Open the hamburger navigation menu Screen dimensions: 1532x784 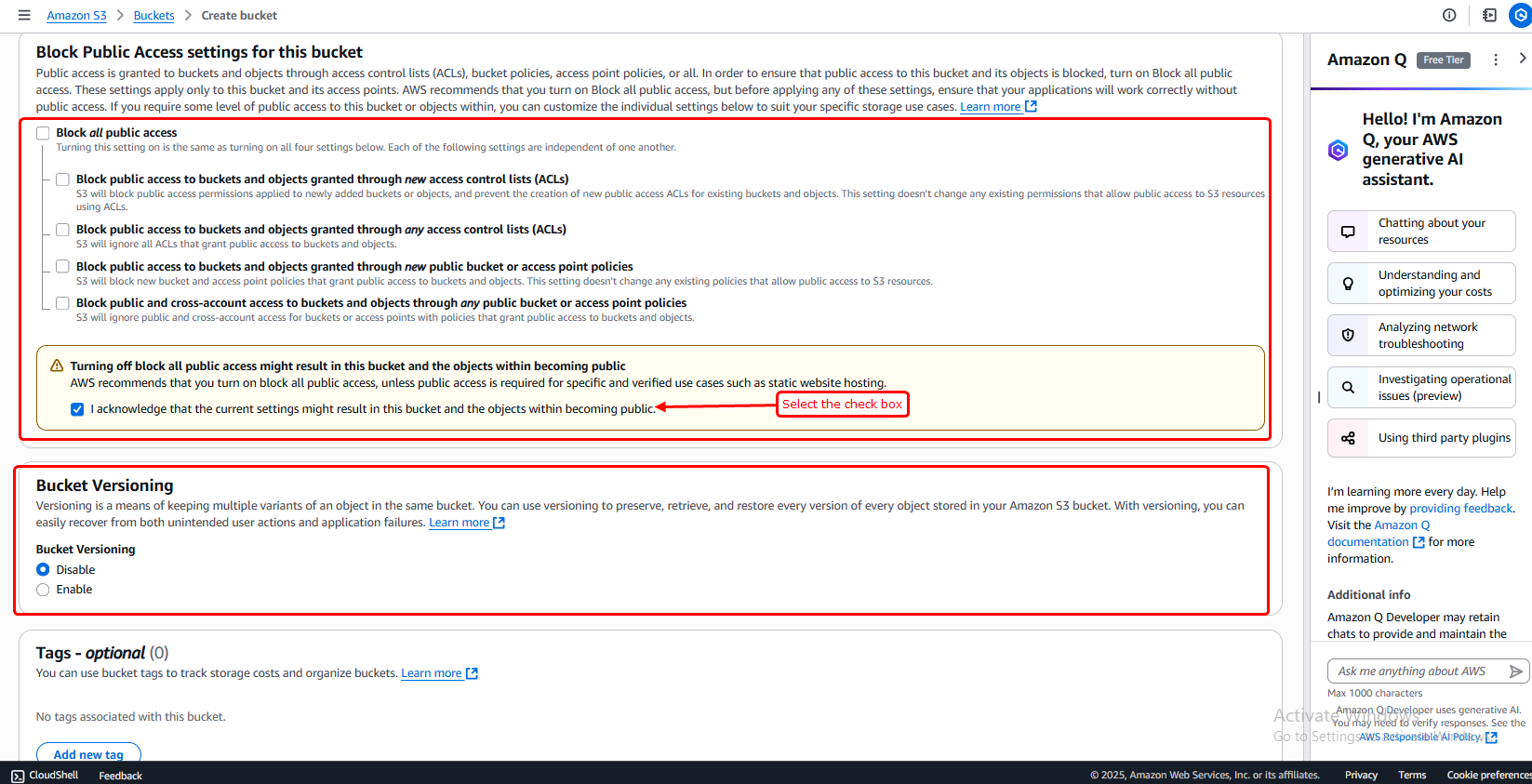coord(24,15)
